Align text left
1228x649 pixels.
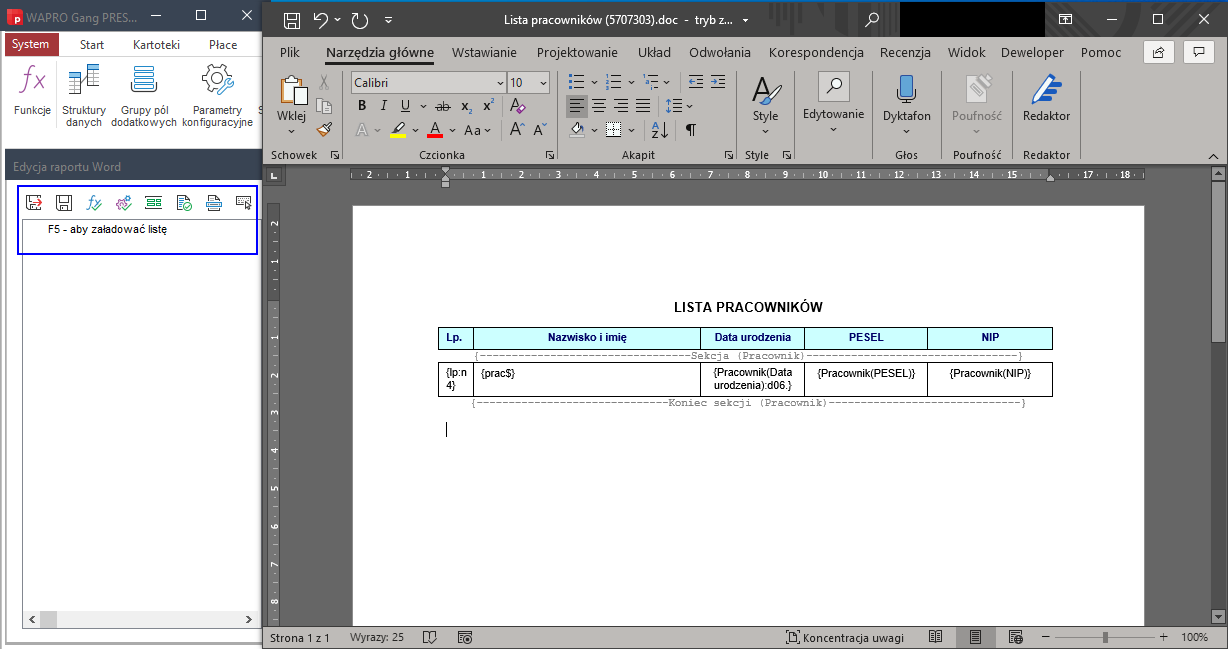(577, 106)
